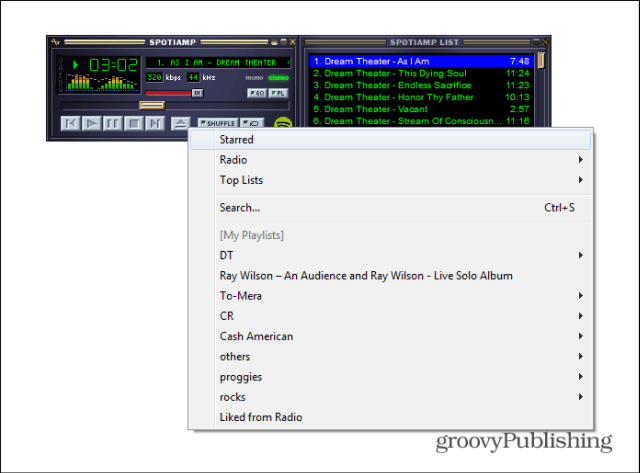Close the Spotiamp List window
Viewport: 640px width, 473px height.
pyautogui.click(x=545, y=42)
